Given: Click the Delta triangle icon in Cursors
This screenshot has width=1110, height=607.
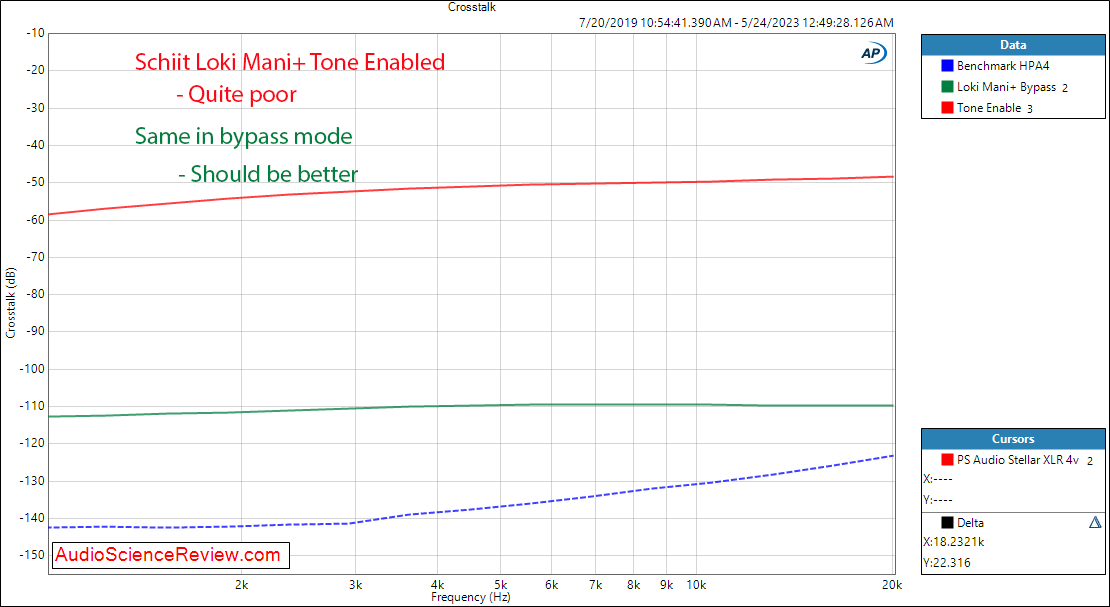Looking at the screenshot, I should 1095,523.
